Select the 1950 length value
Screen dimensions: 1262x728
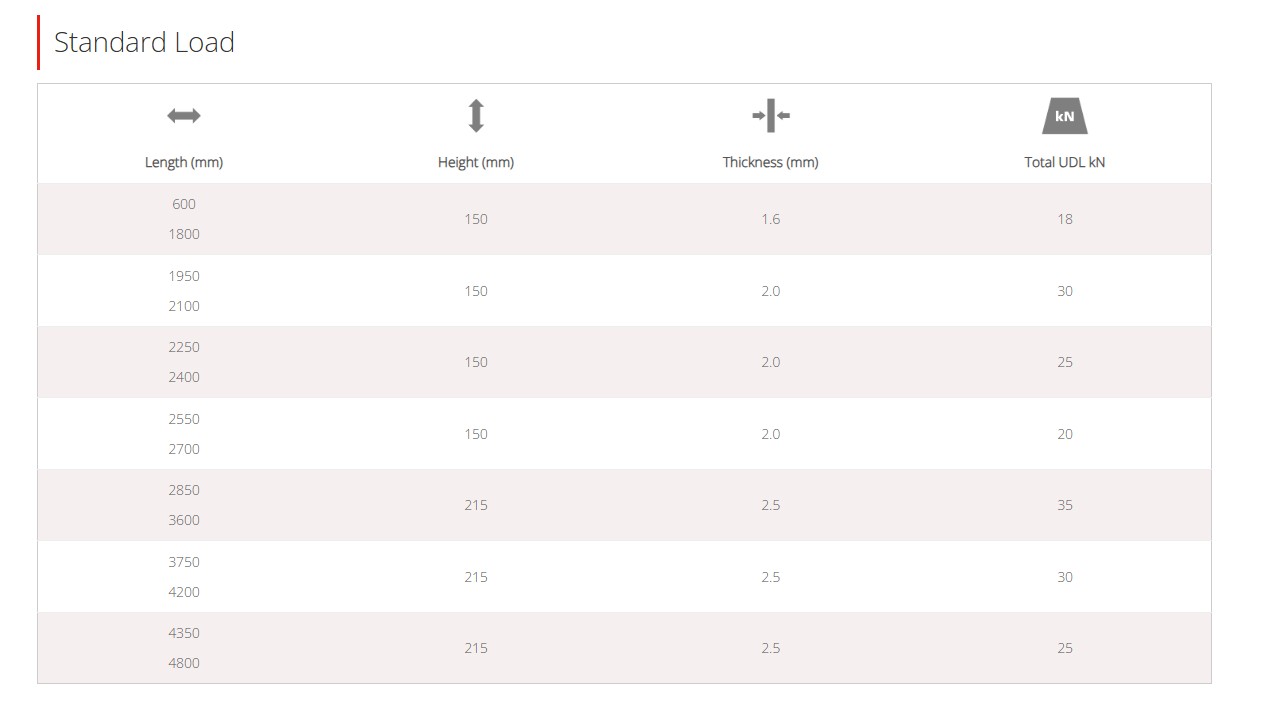coord(184,276)
